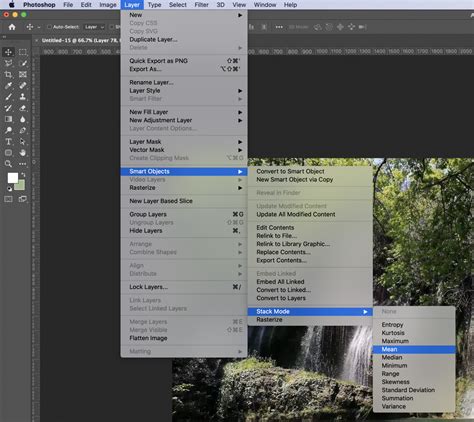This screenshot has height=422, width=474.
Task: Select the History Brush tool
Action: (x=9, y=108)
